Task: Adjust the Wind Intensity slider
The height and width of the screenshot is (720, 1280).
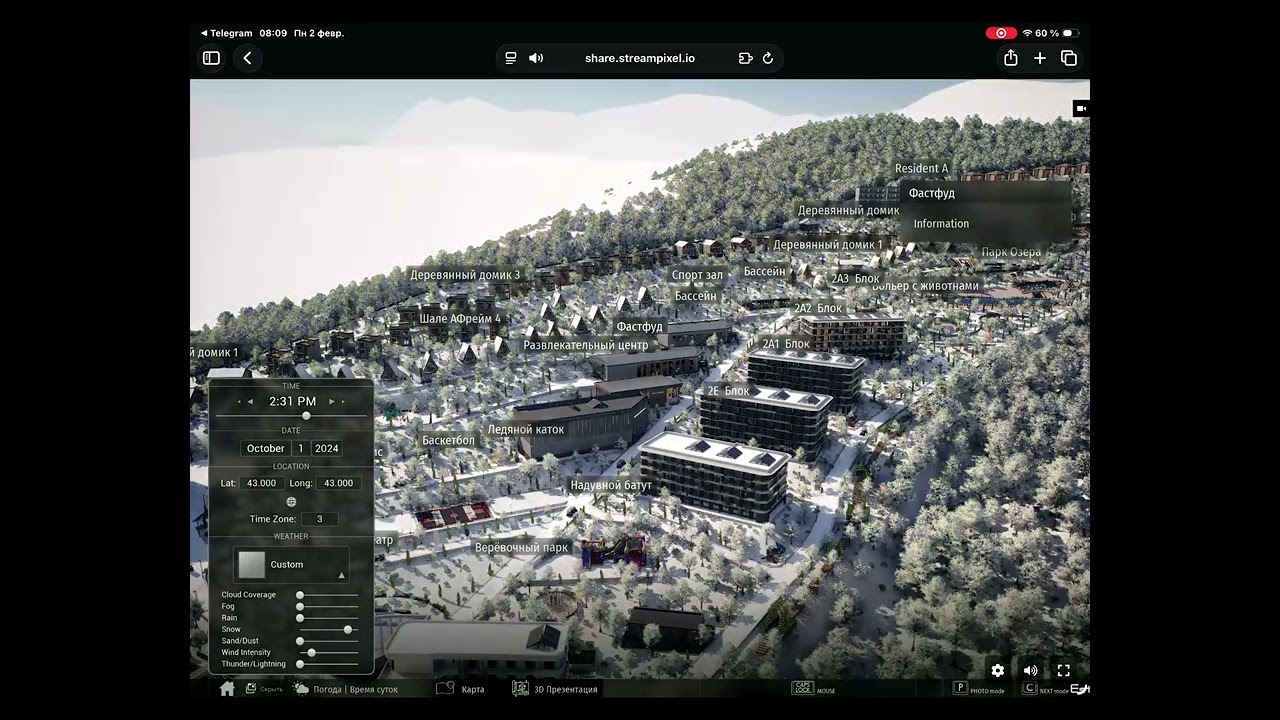Action: (329, 652)
